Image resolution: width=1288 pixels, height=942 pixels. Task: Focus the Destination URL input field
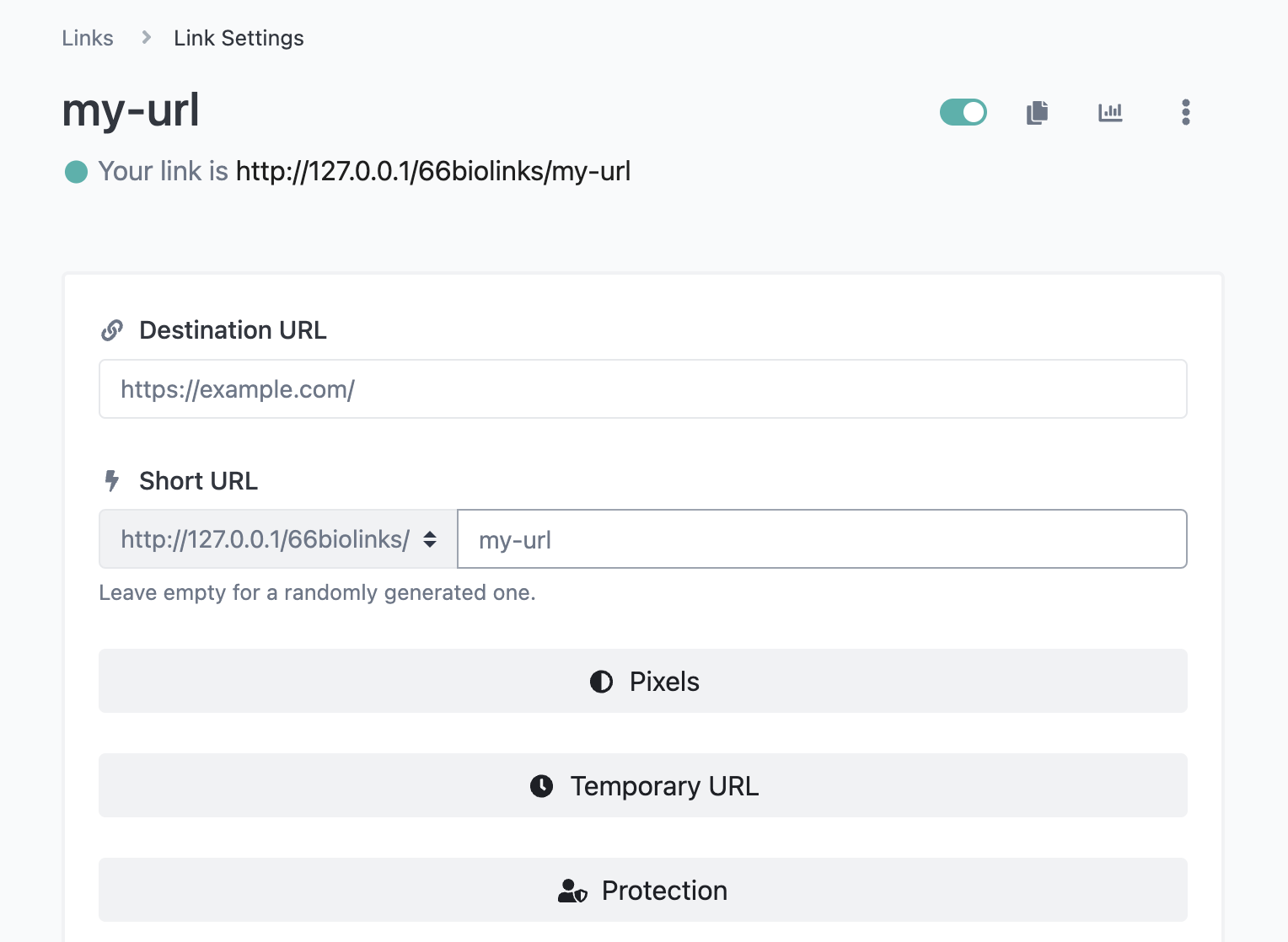642,388
